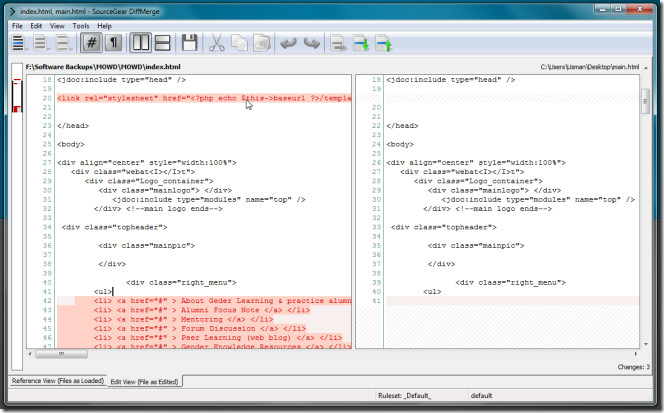Jump to next change (green down arrow)

tap(361, 43)
